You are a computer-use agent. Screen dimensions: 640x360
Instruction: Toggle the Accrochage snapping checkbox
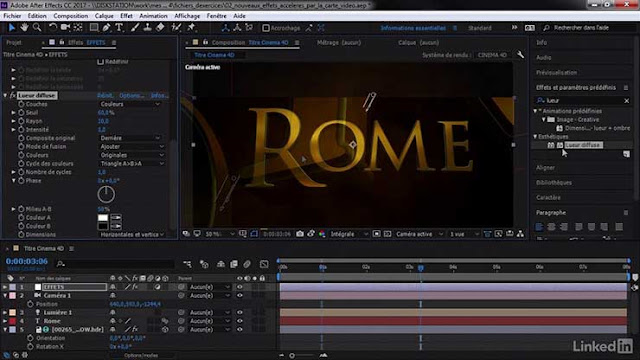click(x=266, y=28)
